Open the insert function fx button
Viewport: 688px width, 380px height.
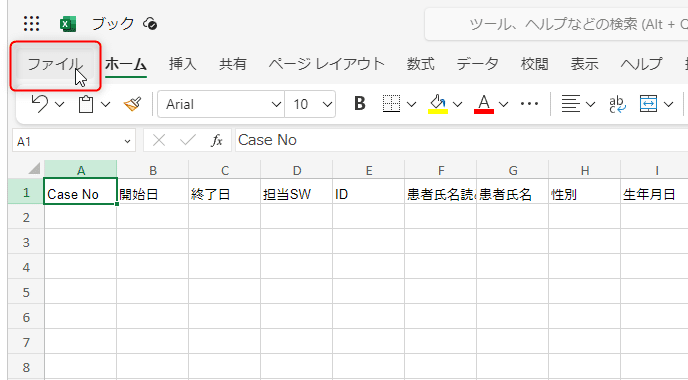(217, 140)
